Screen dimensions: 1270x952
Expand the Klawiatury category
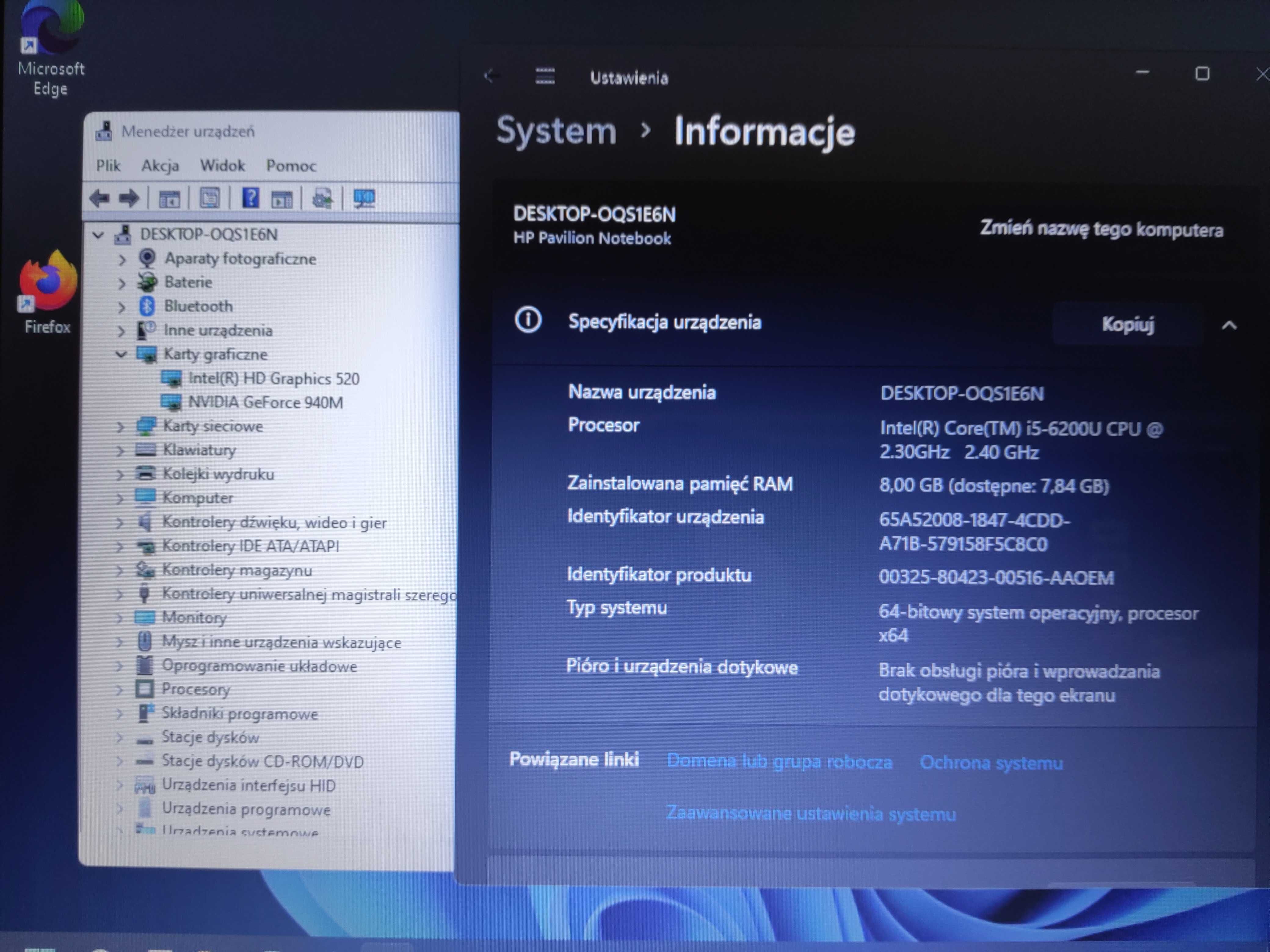(120, 450)
